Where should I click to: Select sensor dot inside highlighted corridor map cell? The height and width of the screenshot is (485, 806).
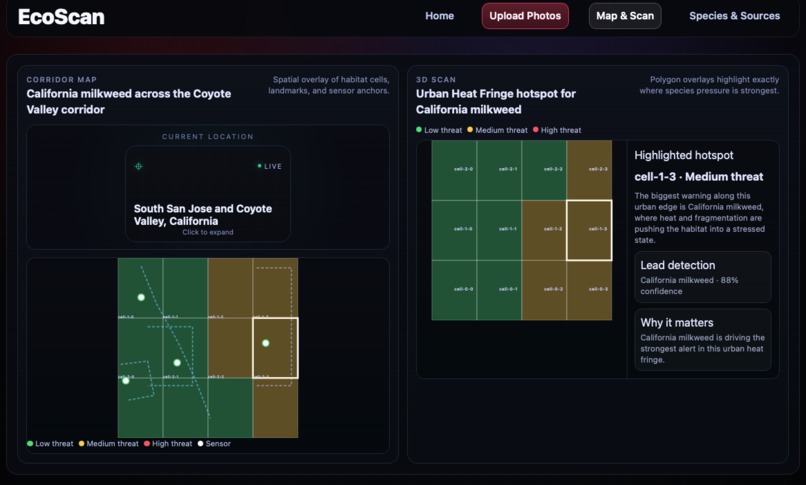point(266,343)
